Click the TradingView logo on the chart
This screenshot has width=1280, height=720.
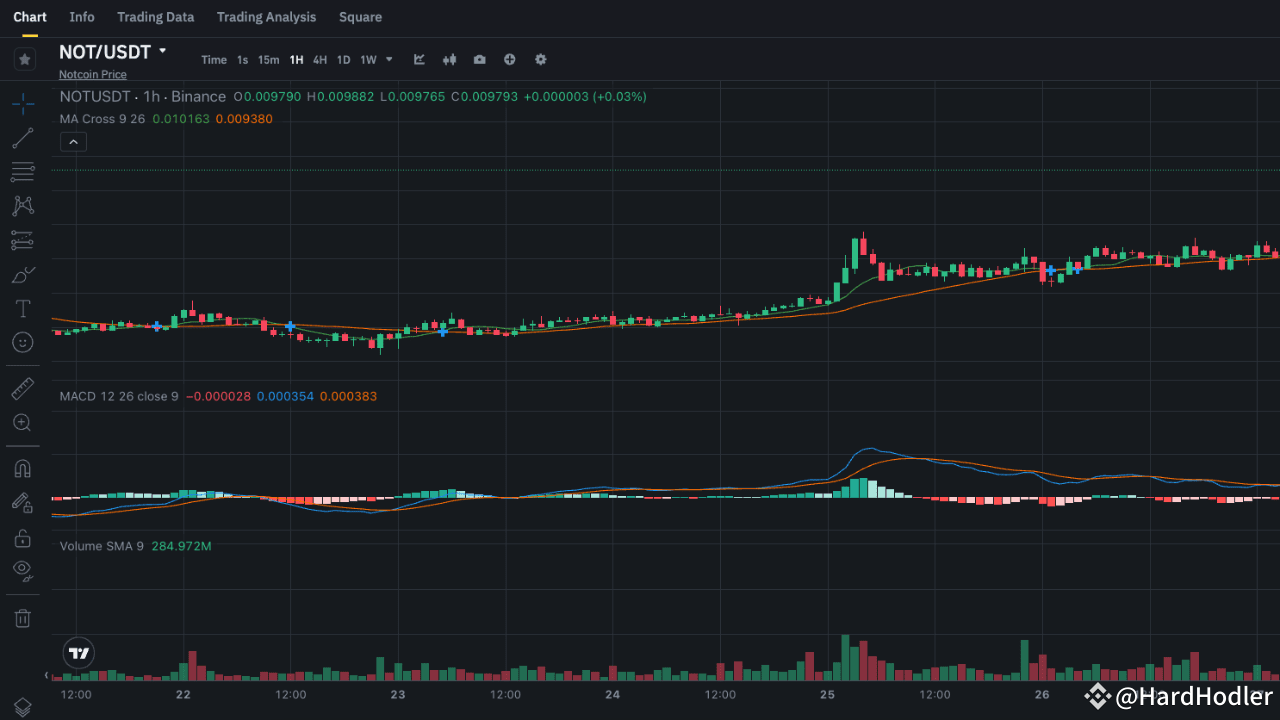(x=77, y=653)
